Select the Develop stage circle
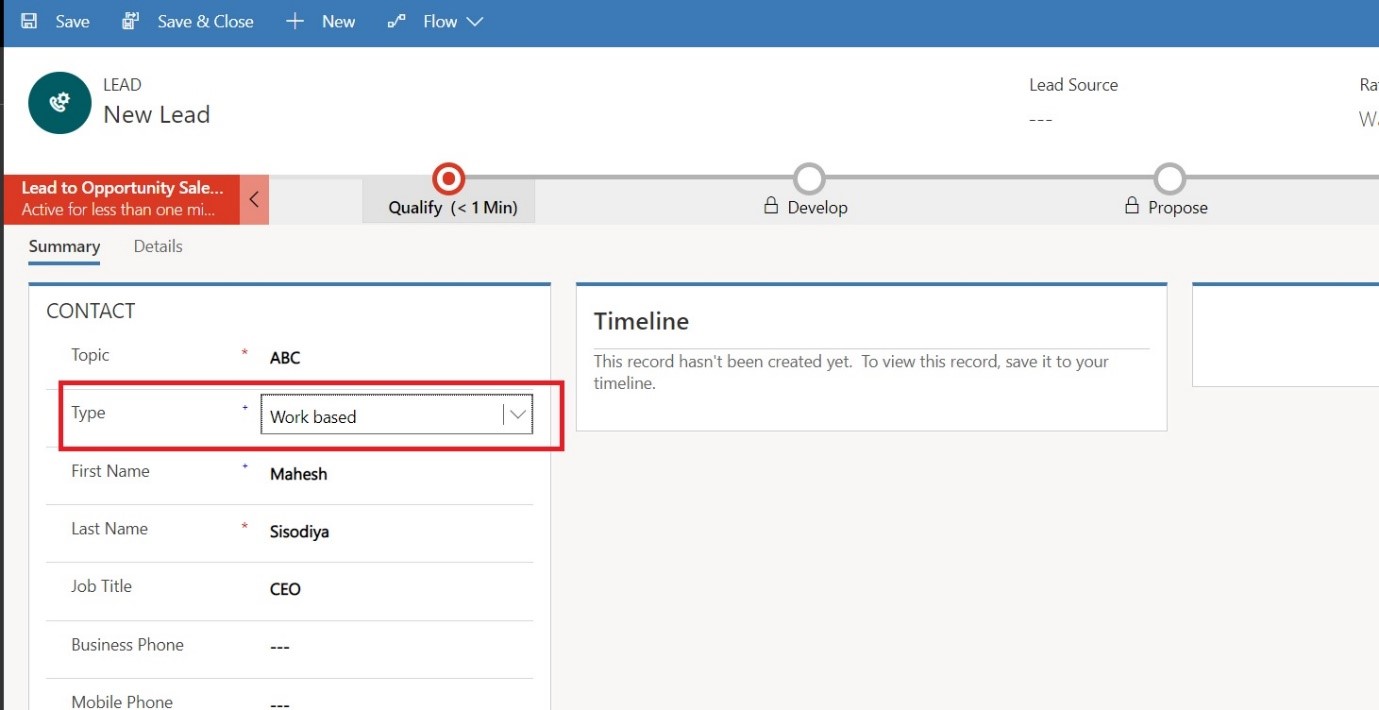 click(809, 179)
